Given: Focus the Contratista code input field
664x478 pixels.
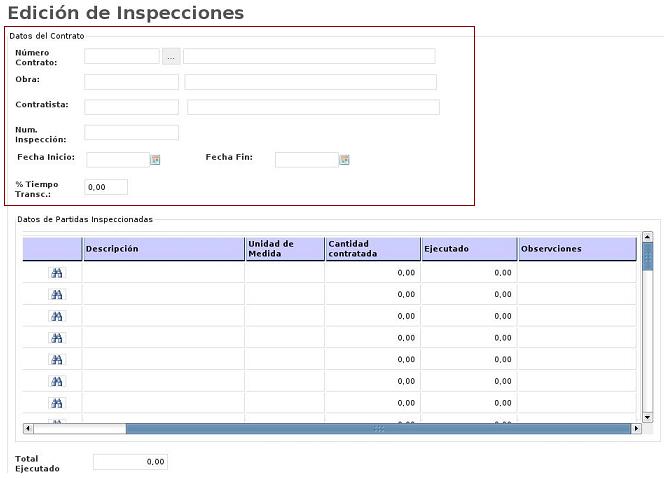Looking at the screenshot, I should [x=131, y=107].
